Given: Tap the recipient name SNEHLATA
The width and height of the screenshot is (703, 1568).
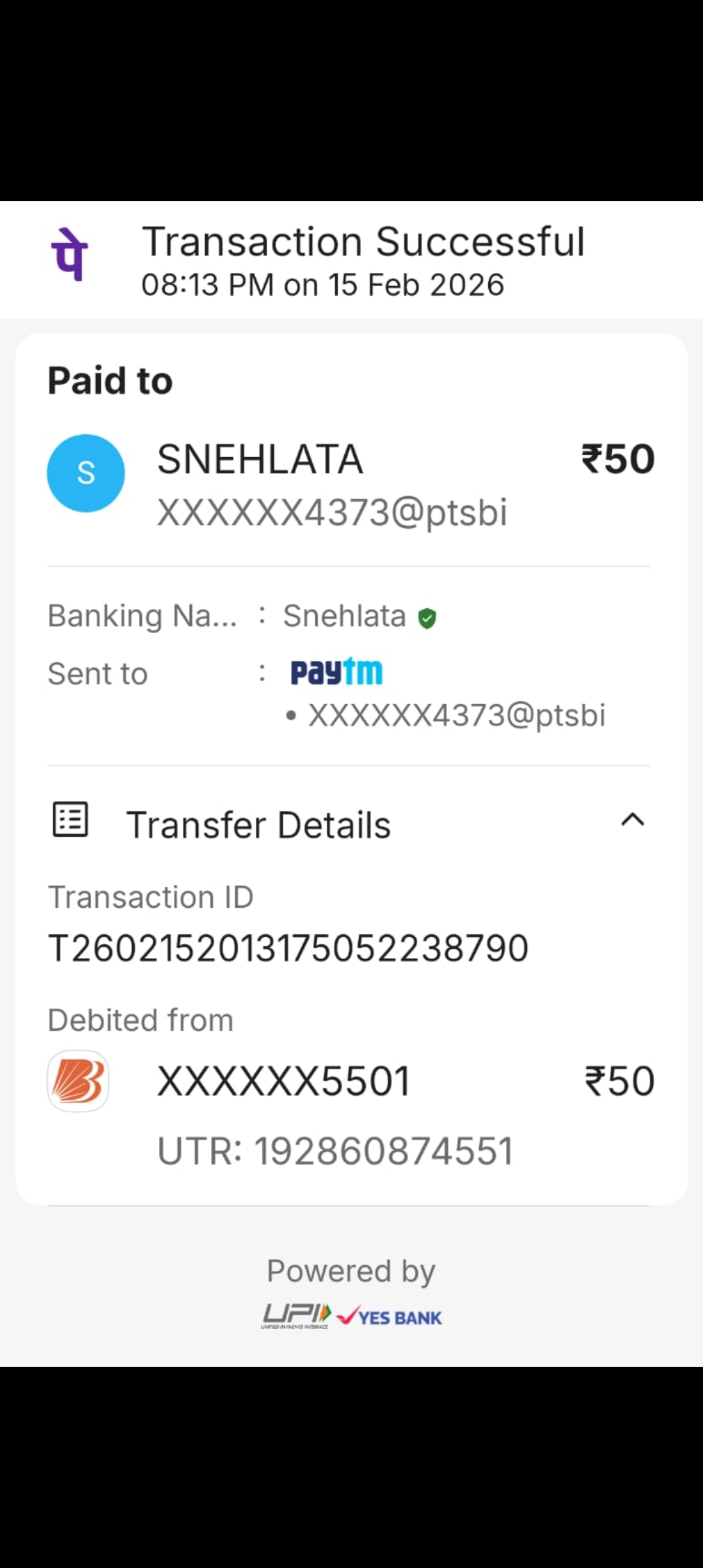Looking at the screenshot, I should point(260,460).
